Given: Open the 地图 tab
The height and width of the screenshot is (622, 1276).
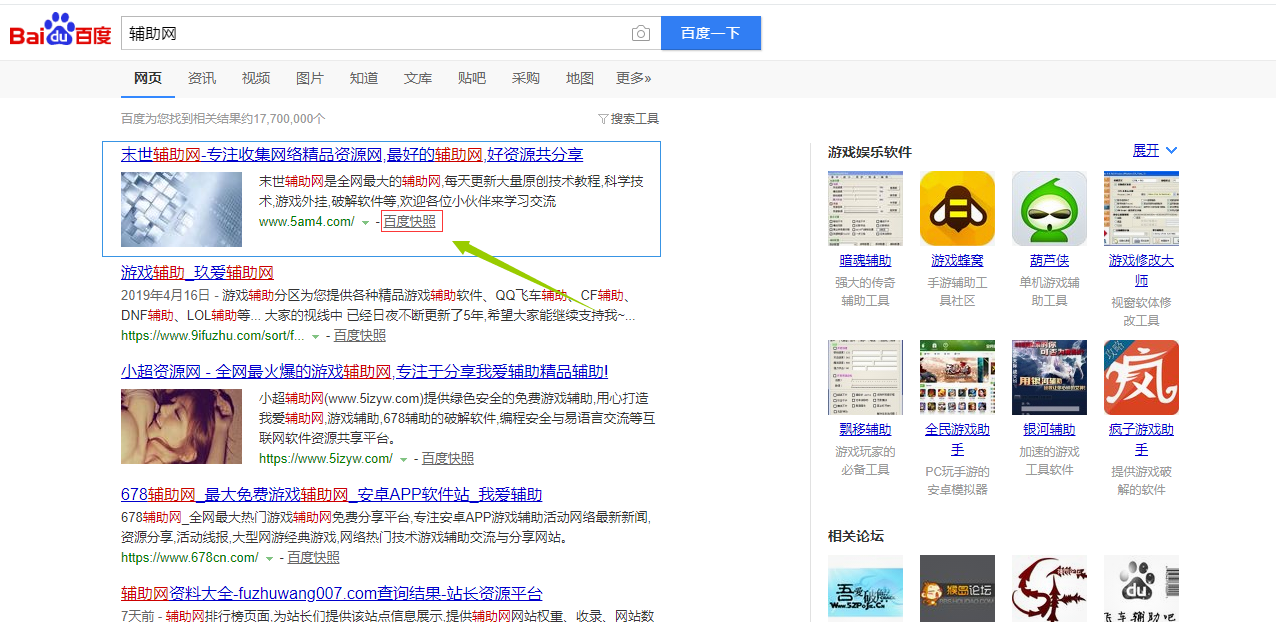Looking at the screenshot, I should pyautogui.click(x=580, y=78).
